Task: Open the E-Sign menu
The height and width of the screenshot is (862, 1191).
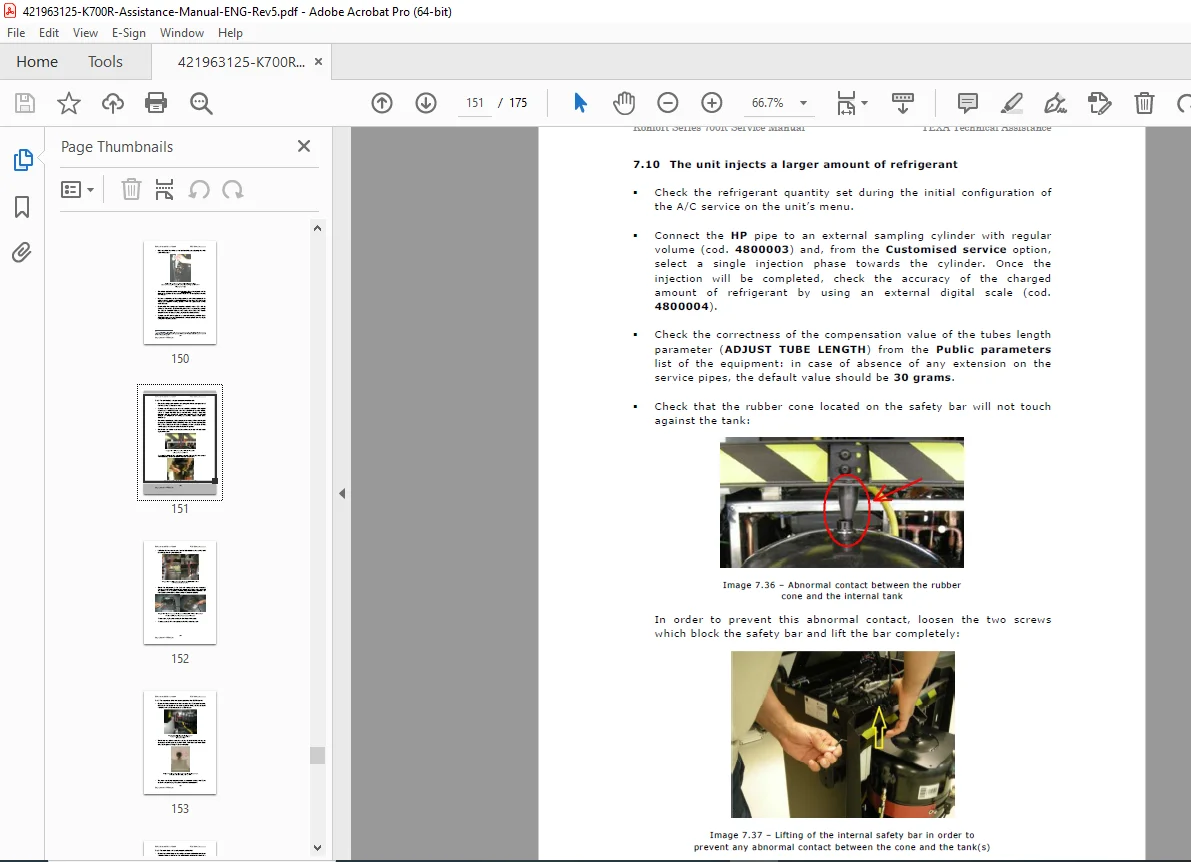Action: point(128,33)
